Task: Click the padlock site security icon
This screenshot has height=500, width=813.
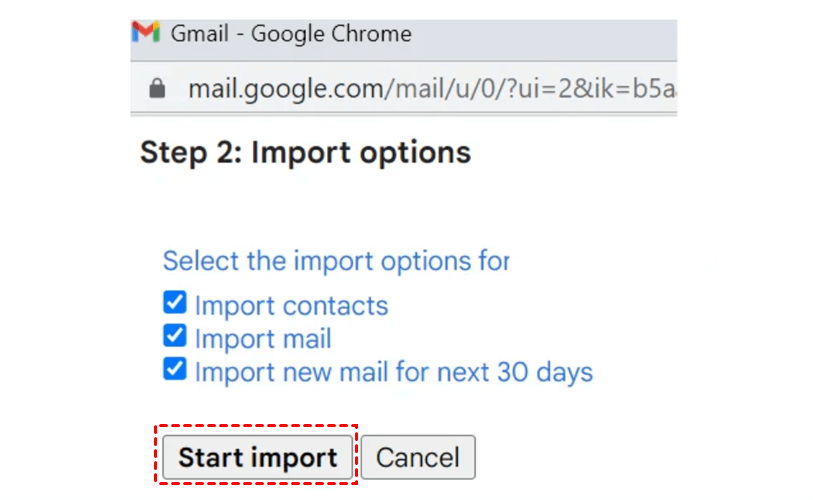Action: pos(156,89)
